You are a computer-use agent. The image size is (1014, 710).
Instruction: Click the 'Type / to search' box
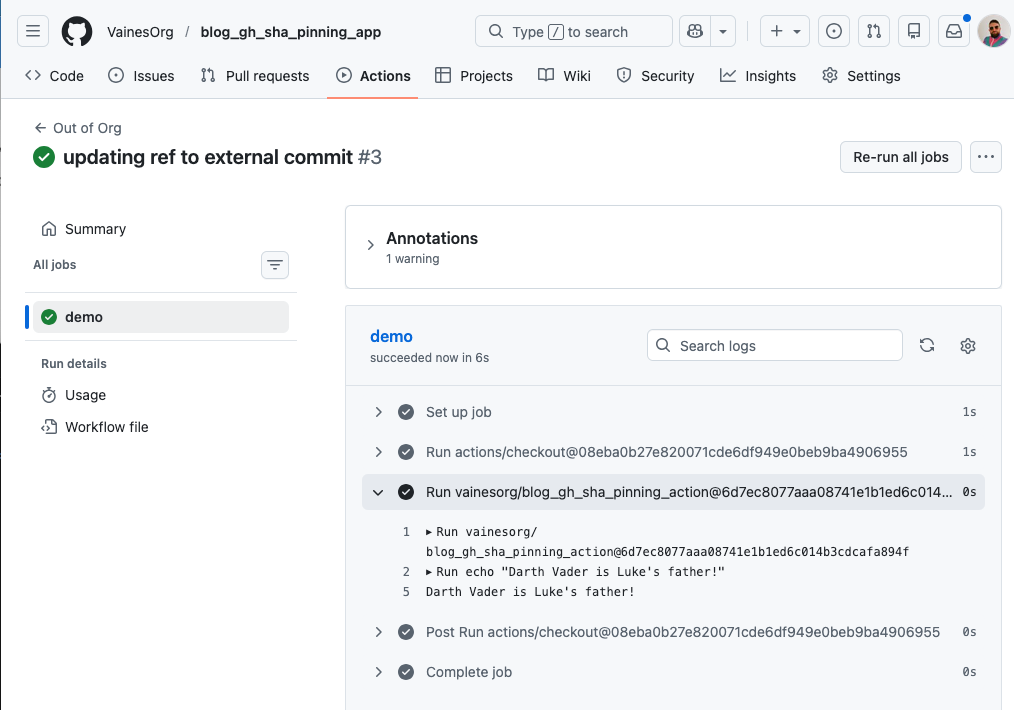point(574,31)
